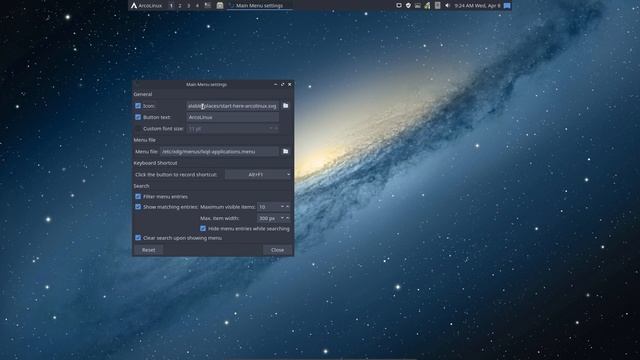Decrease maximum visible items with down arrow
Screen dimensions: 640x360
coord(282,207)
